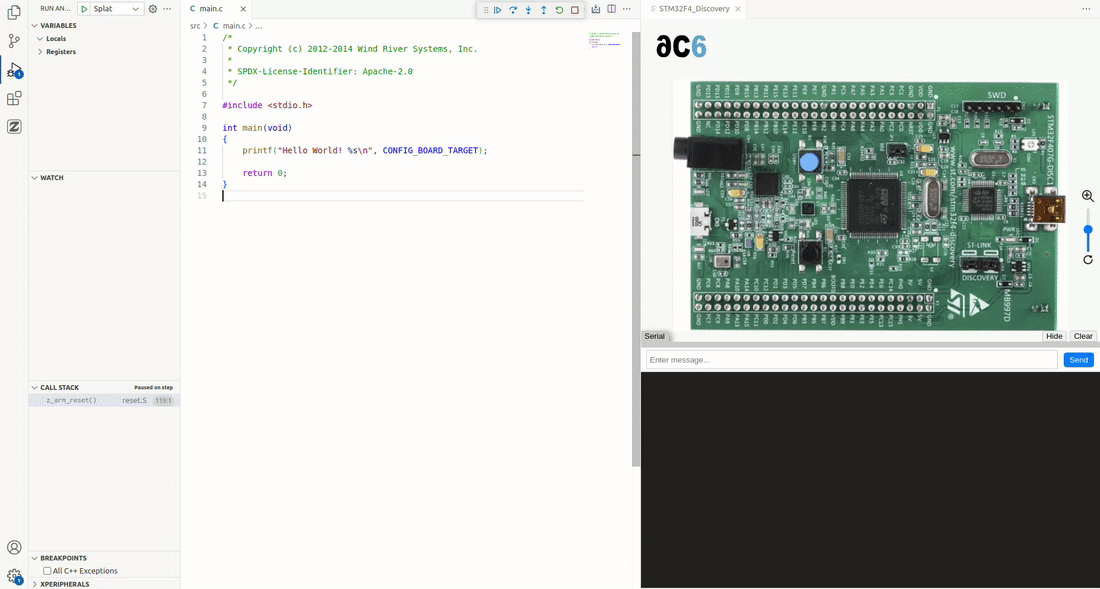This screenshot has width=1100, height=589.
Task: Zoom in on the board image
Action: tap(1088, 196)
